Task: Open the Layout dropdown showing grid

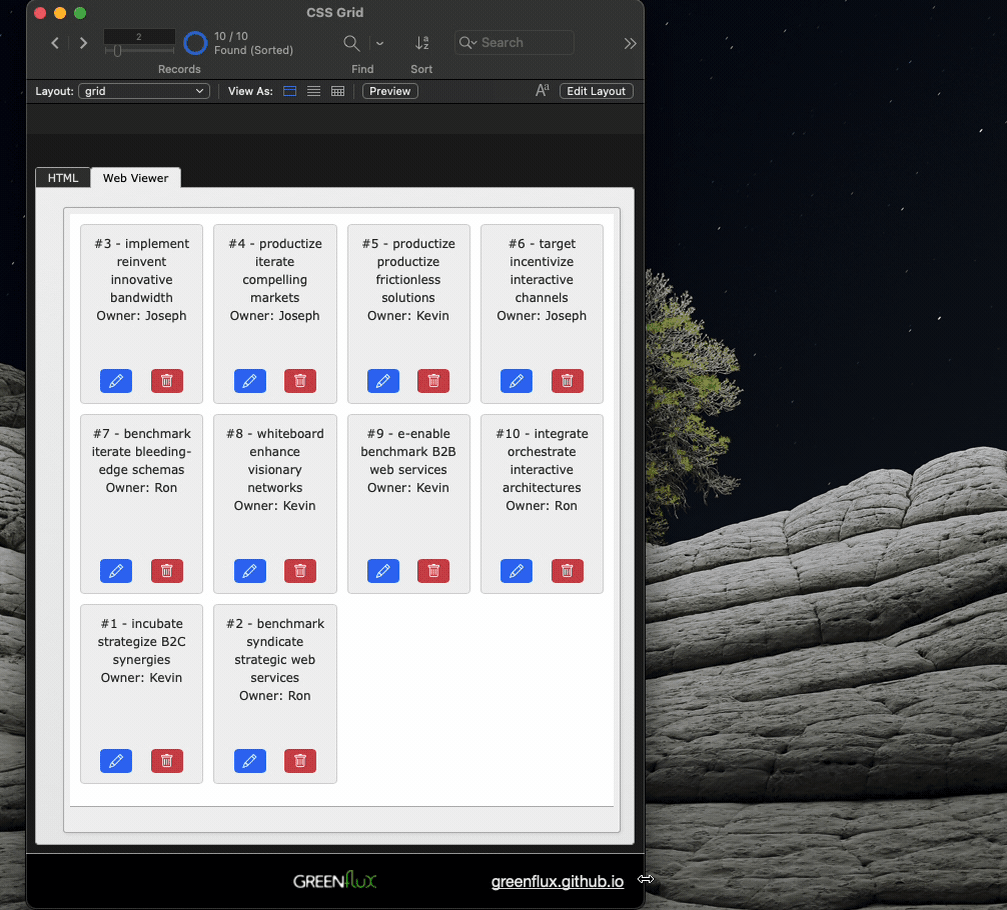Action: 142,91
